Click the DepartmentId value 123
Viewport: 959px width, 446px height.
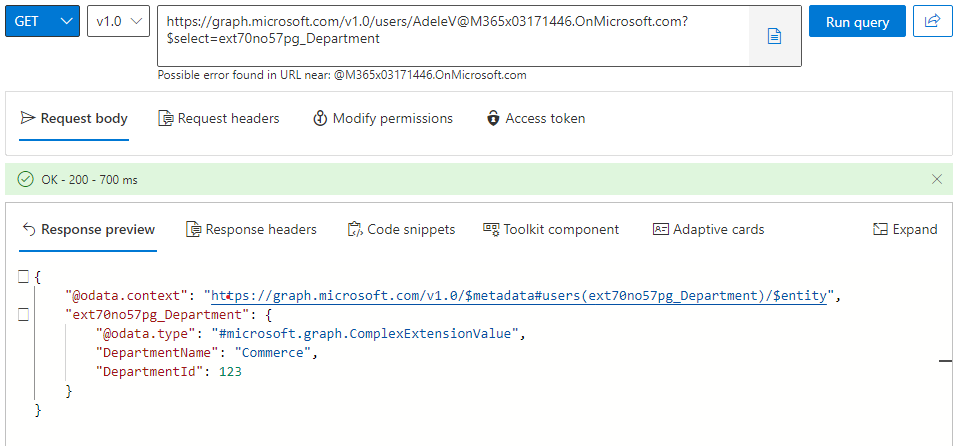coord(230,371)
